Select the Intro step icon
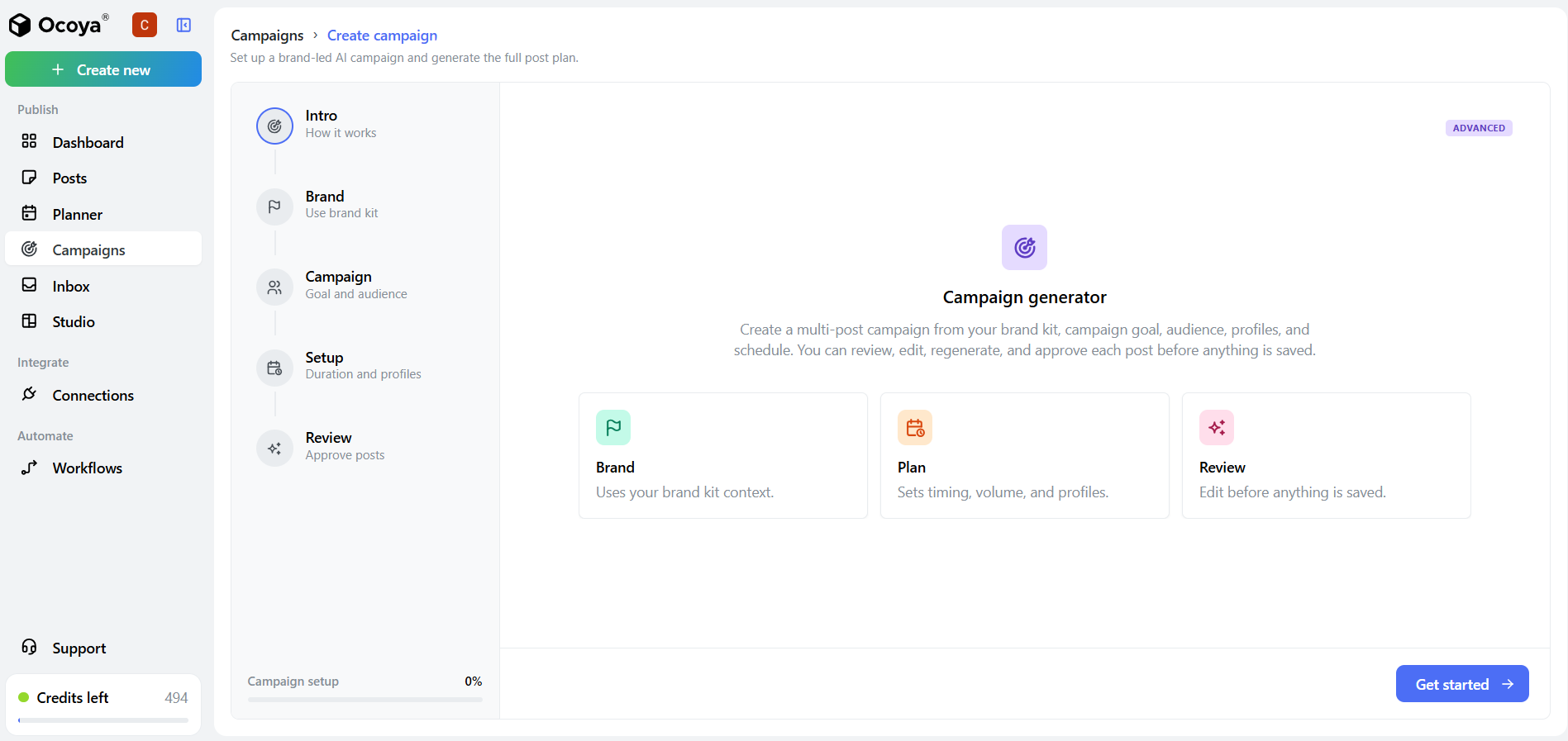1568x741 pixels. click(x=274, y=126)
